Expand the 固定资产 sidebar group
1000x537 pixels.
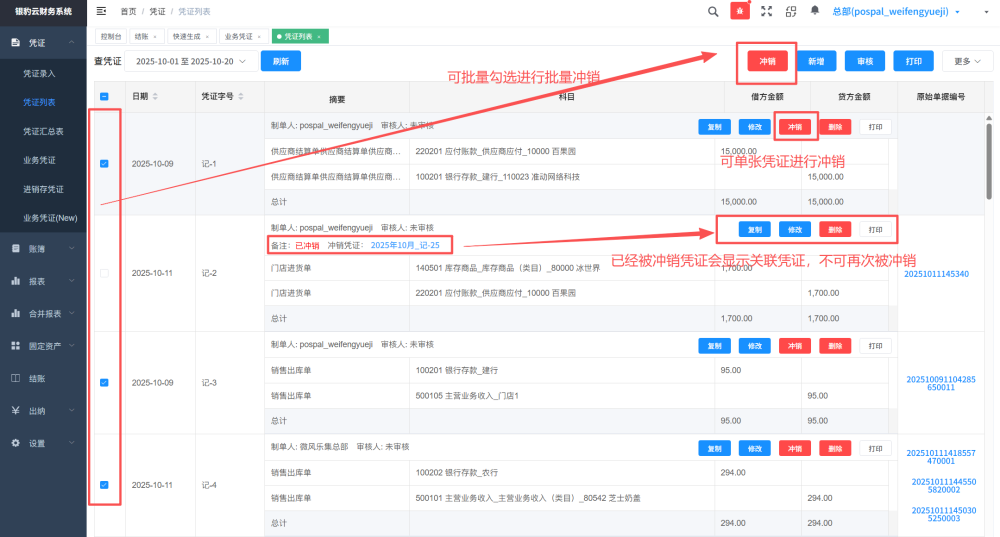tap(43, 346)
